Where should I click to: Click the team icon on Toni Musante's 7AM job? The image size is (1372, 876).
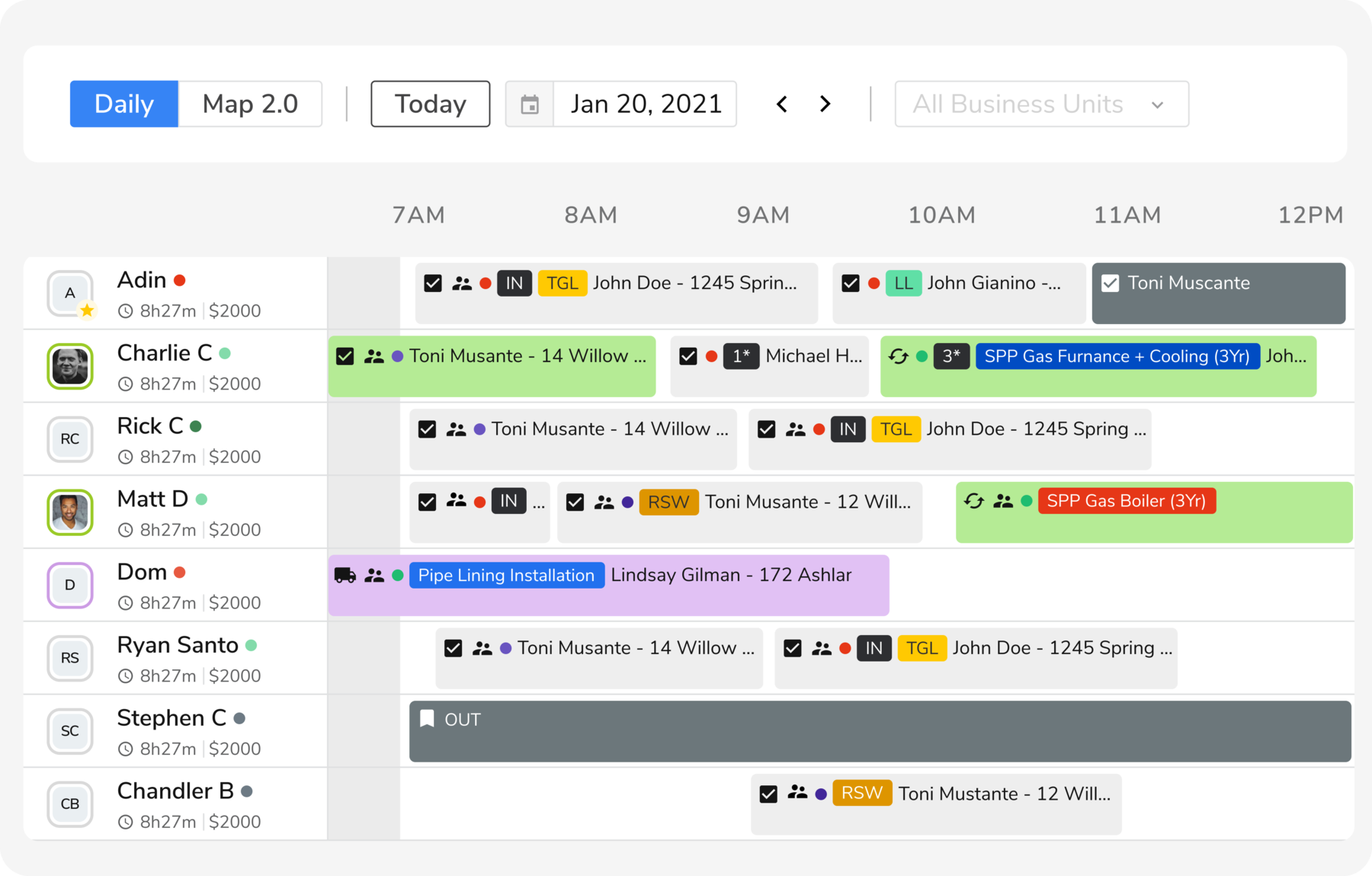pos(373,355)
